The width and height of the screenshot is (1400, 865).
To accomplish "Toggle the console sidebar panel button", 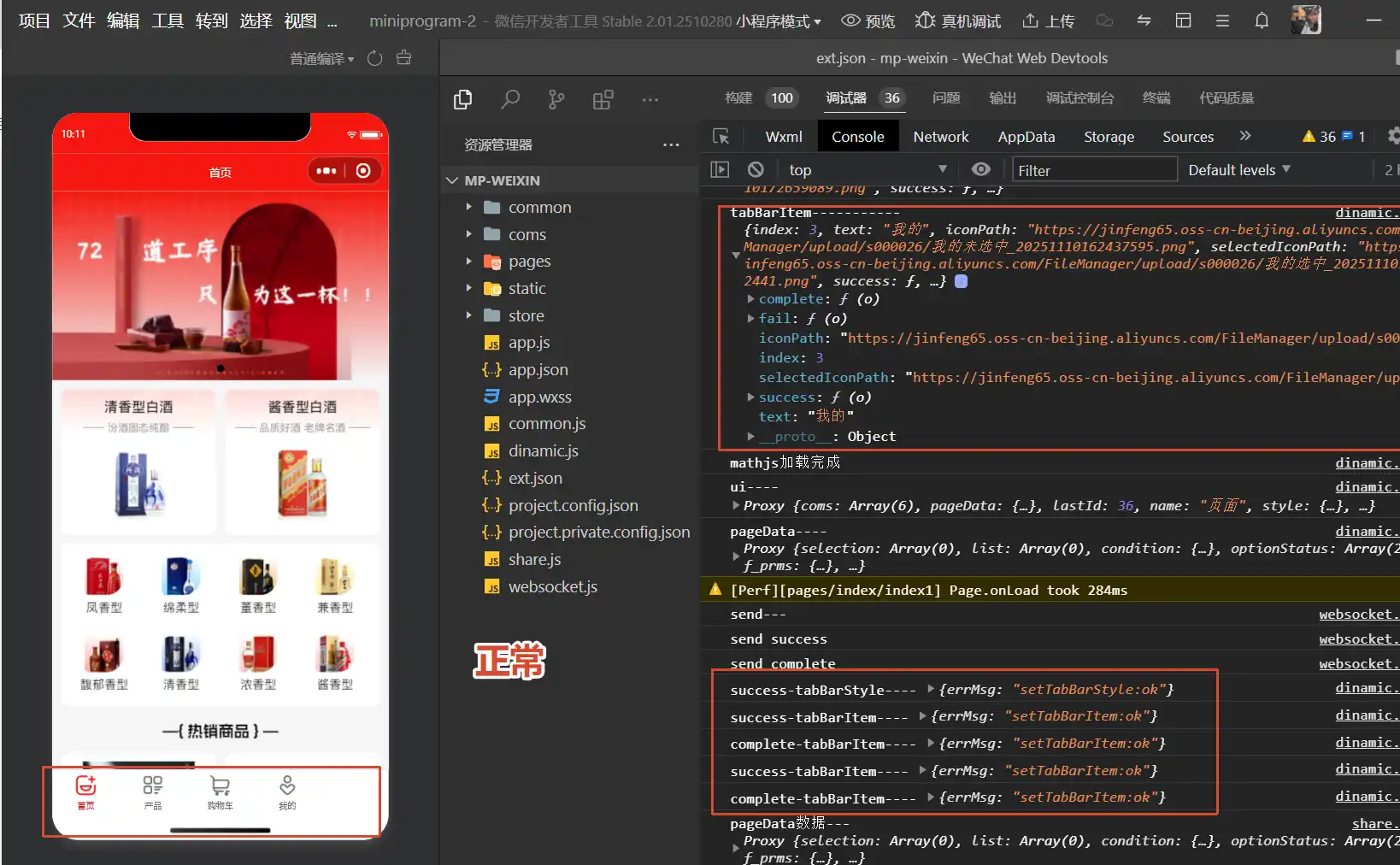I will 720,170.
